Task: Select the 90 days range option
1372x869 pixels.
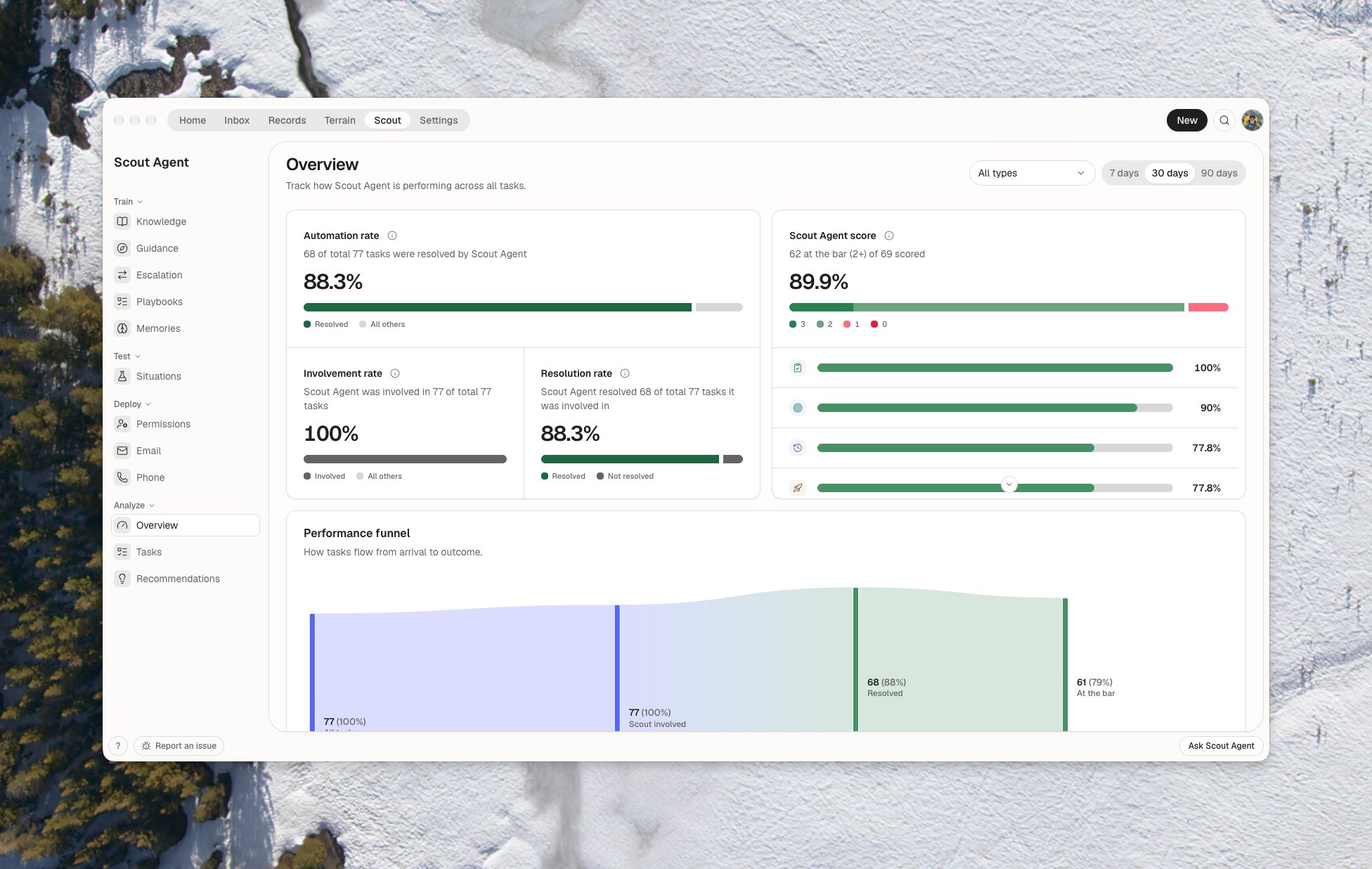Action: point(1219,173)
